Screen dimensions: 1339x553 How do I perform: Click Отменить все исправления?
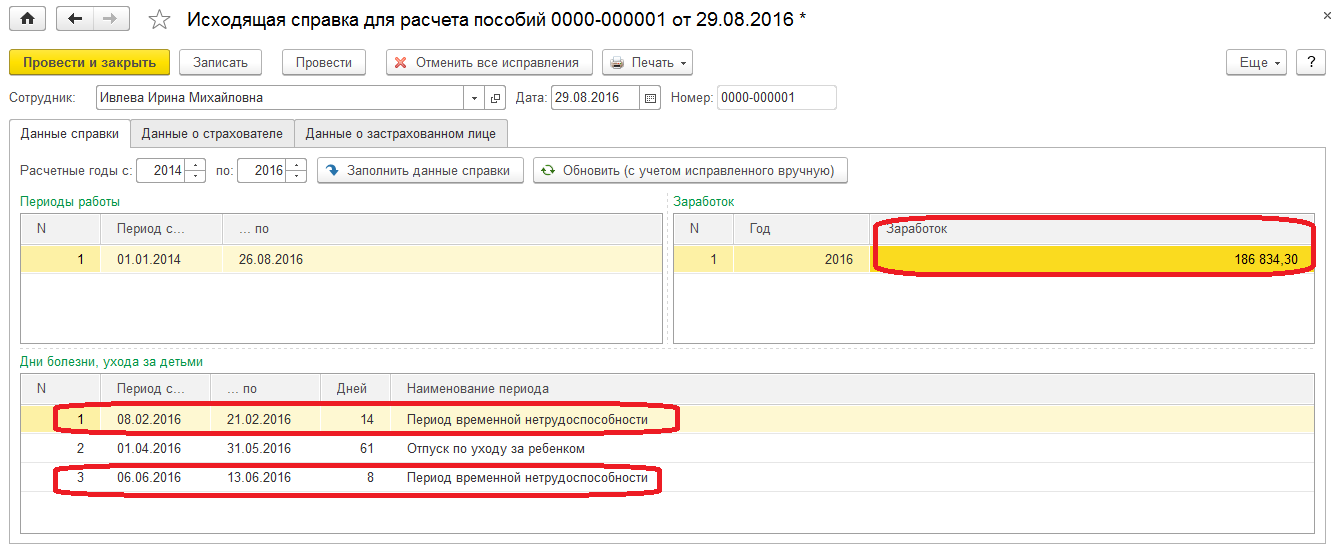(490, 62)
